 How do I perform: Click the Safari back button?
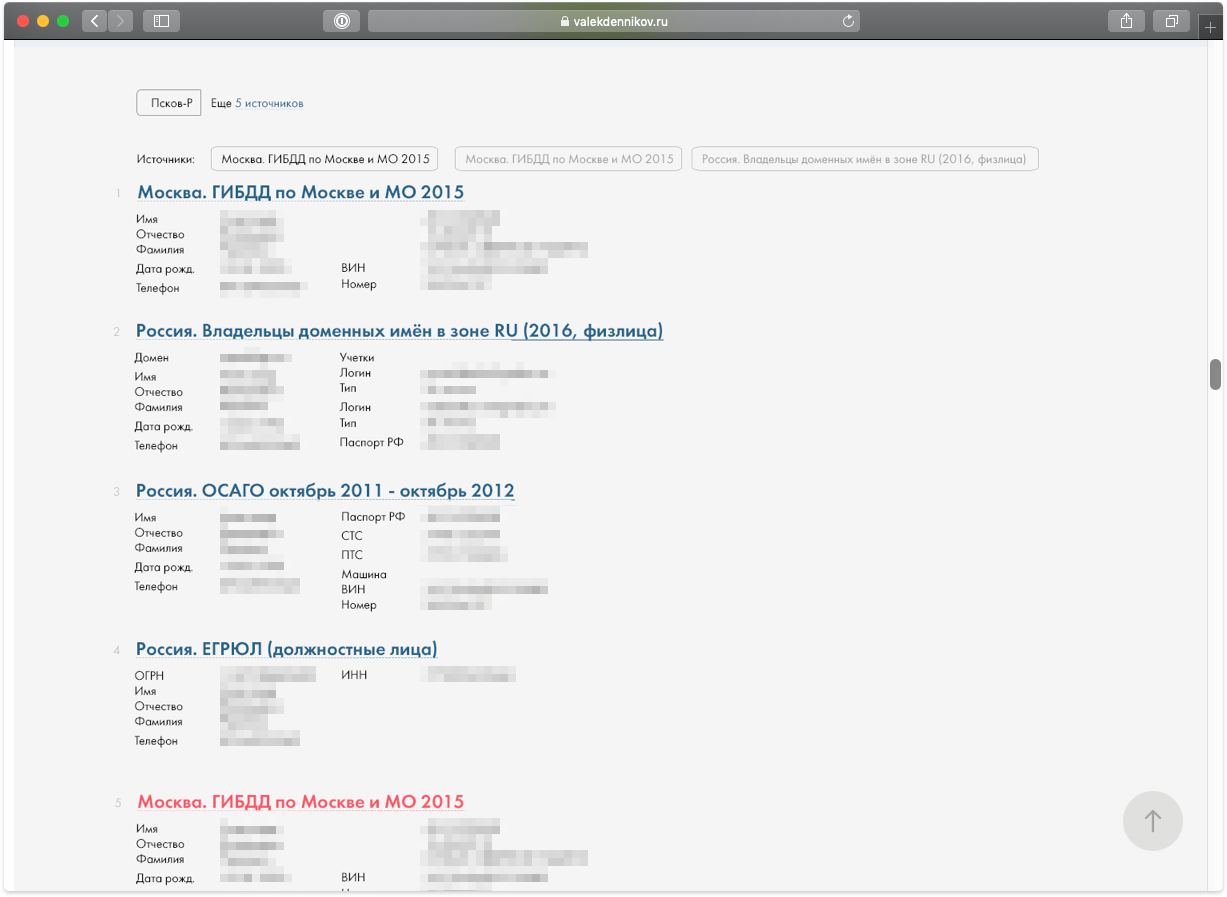[x=95, y=20]
